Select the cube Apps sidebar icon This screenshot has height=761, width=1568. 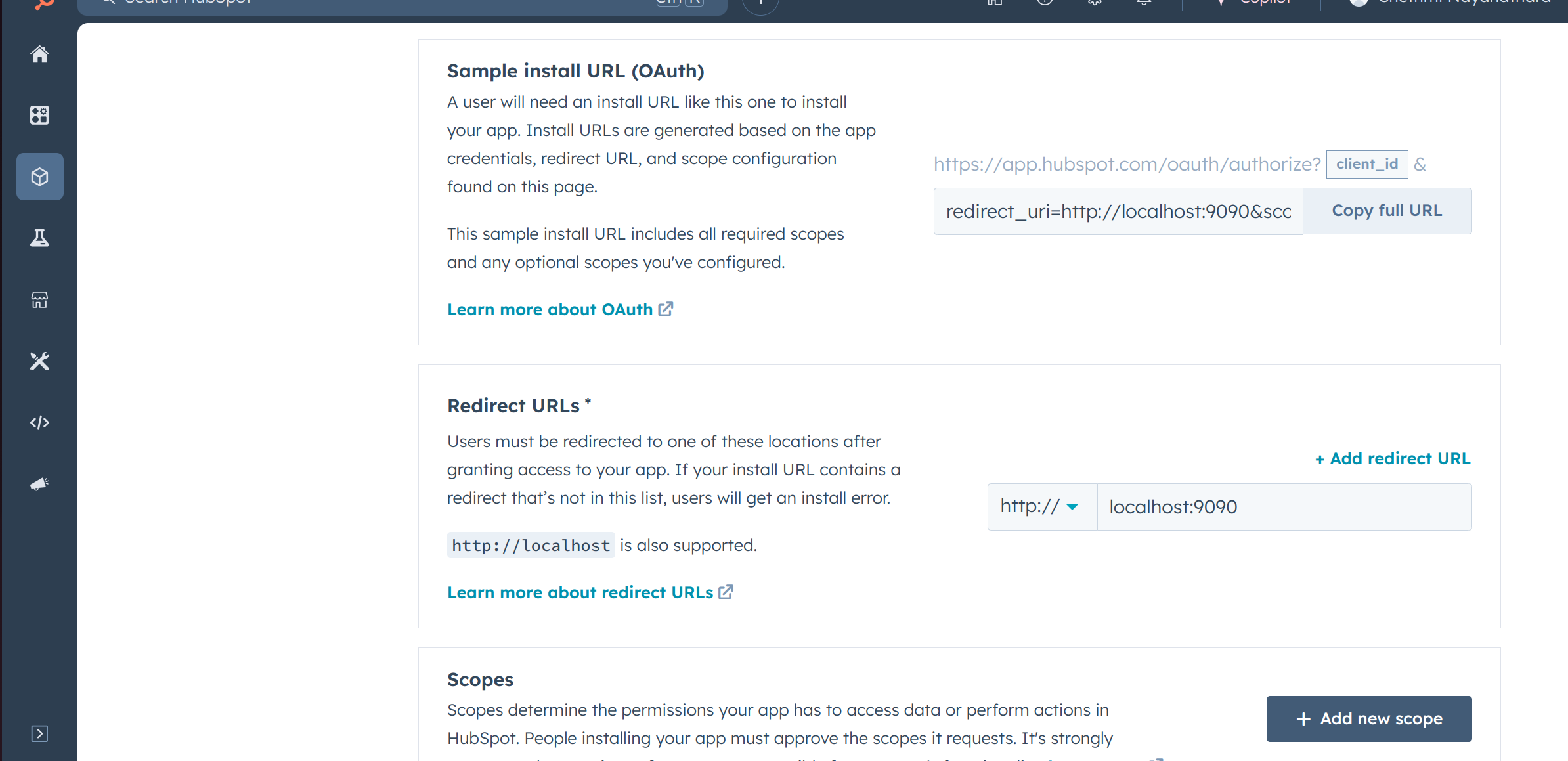[x=39, y=177]
